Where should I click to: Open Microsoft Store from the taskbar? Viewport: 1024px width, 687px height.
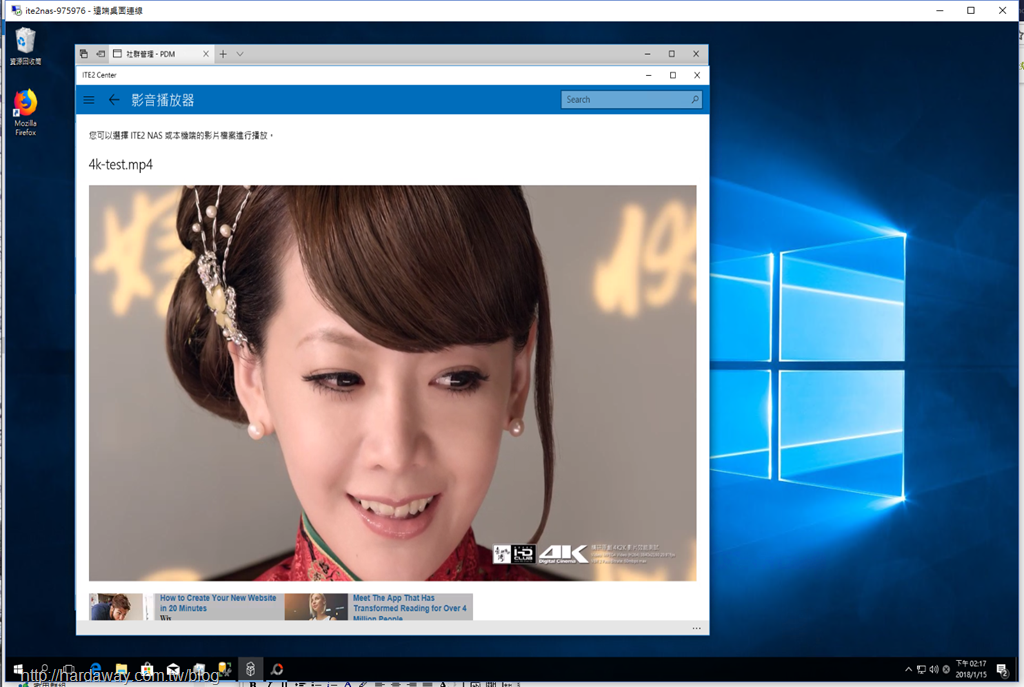click(x=148, y=669)
